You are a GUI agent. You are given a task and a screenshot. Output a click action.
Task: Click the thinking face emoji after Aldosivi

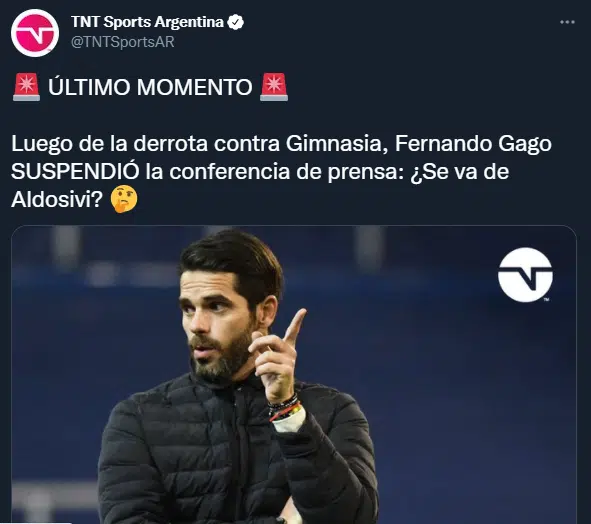pos(124,200)
